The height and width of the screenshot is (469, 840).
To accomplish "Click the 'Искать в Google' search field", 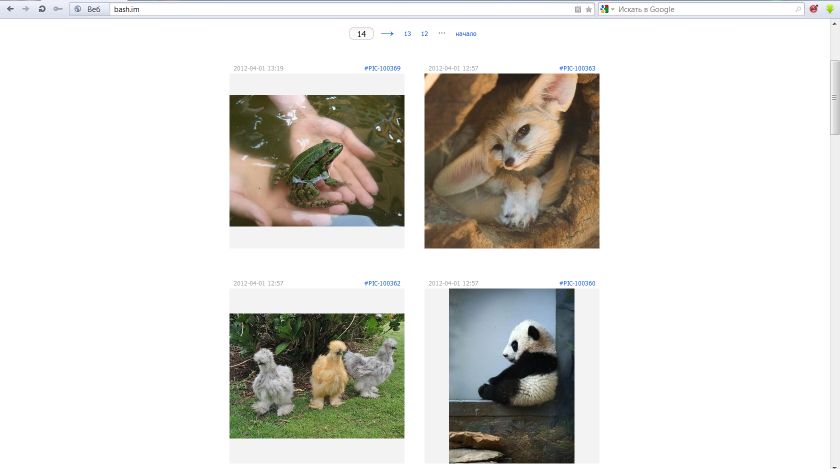I will click(x=700, y=9).
